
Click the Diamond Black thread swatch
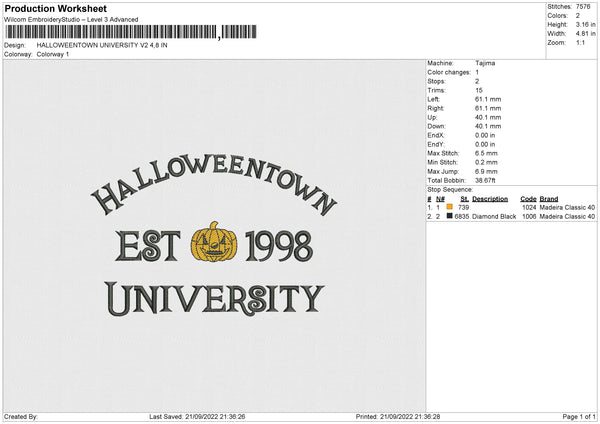[x=450, y=216]
